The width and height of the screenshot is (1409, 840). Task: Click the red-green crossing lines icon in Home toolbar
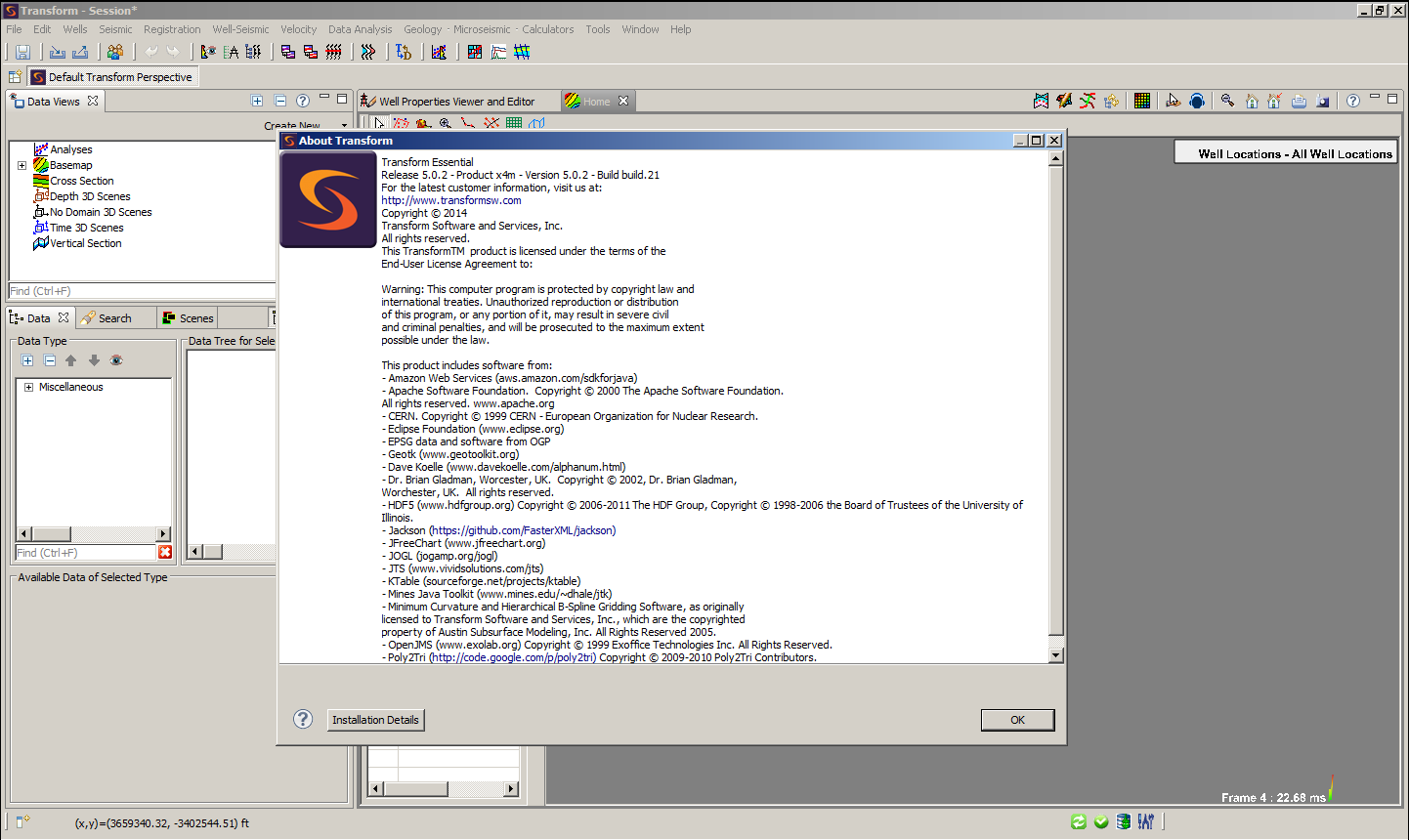[x=1088, y=101]
